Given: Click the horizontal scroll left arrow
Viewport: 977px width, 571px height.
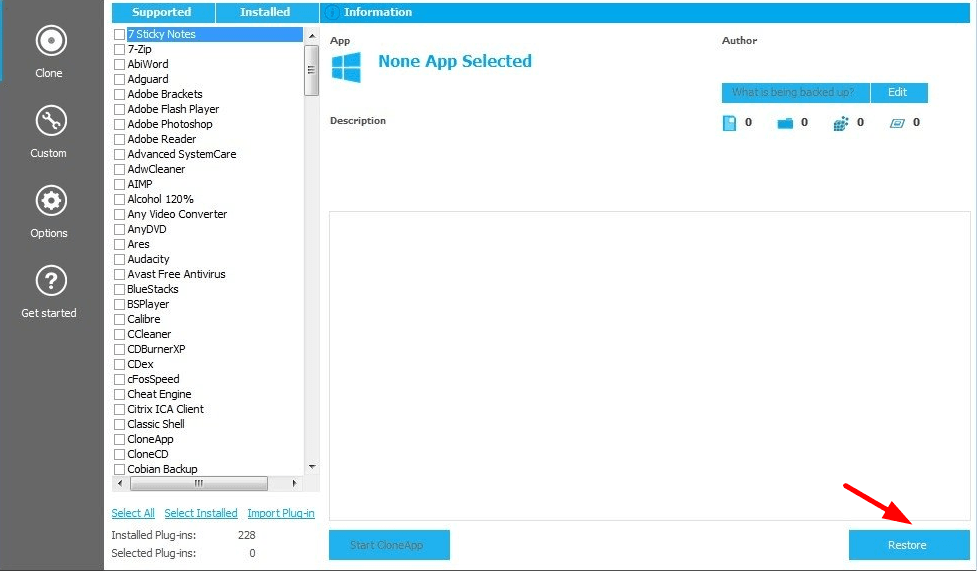Looking at the screenshot, I should (x=120, y=483).
